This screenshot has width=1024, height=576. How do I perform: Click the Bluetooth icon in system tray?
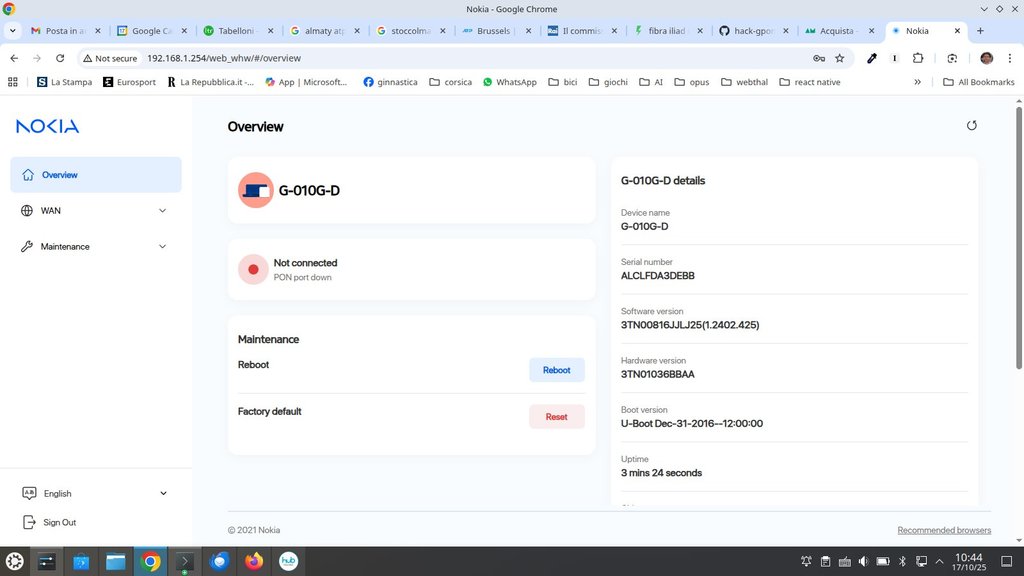(902, 561)
